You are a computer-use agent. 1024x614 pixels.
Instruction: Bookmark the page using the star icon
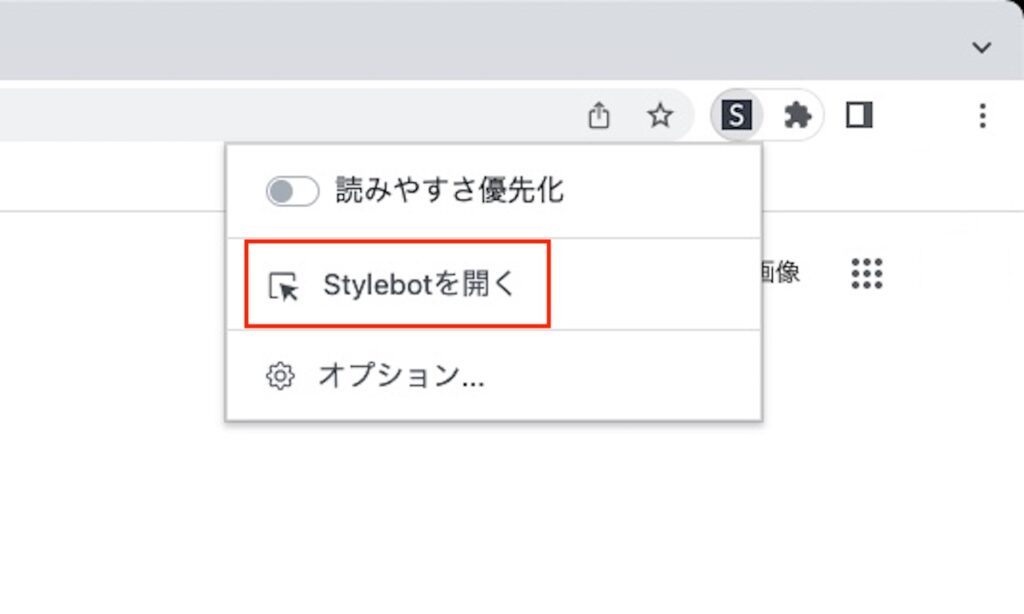pos(661,114)
